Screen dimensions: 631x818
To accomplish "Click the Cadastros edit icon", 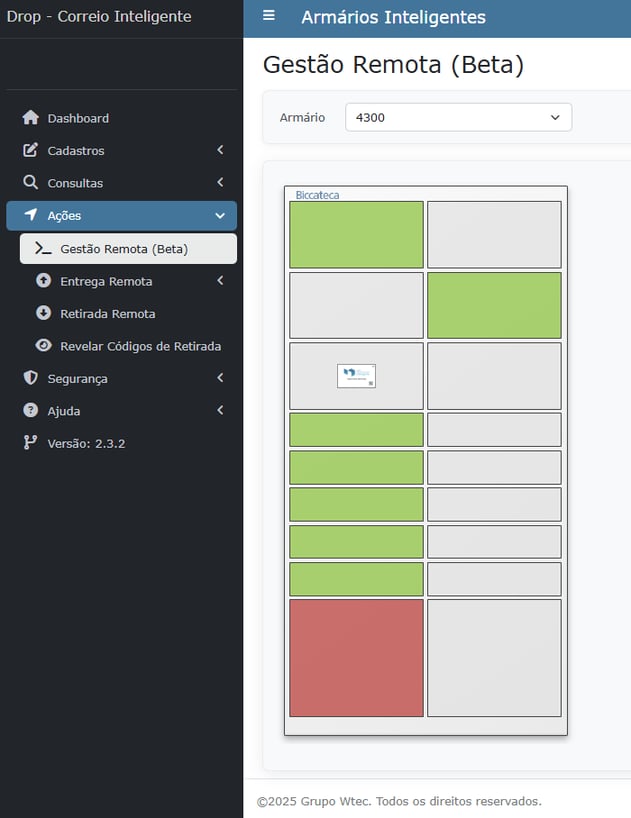I will (30, 151).
